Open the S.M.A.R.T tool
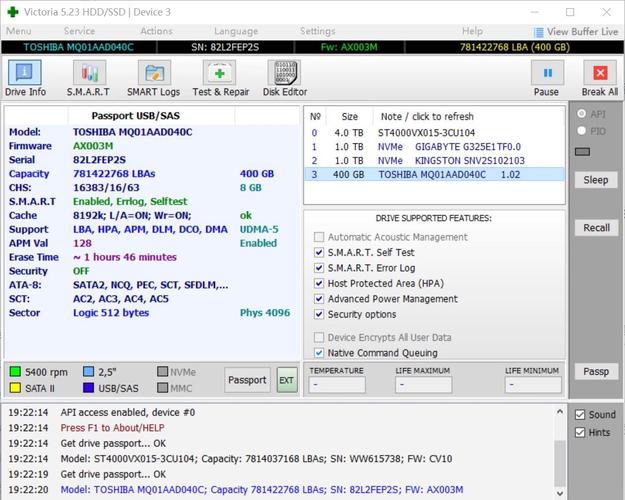Screen dimensions: 625x500 click(88, 78)
